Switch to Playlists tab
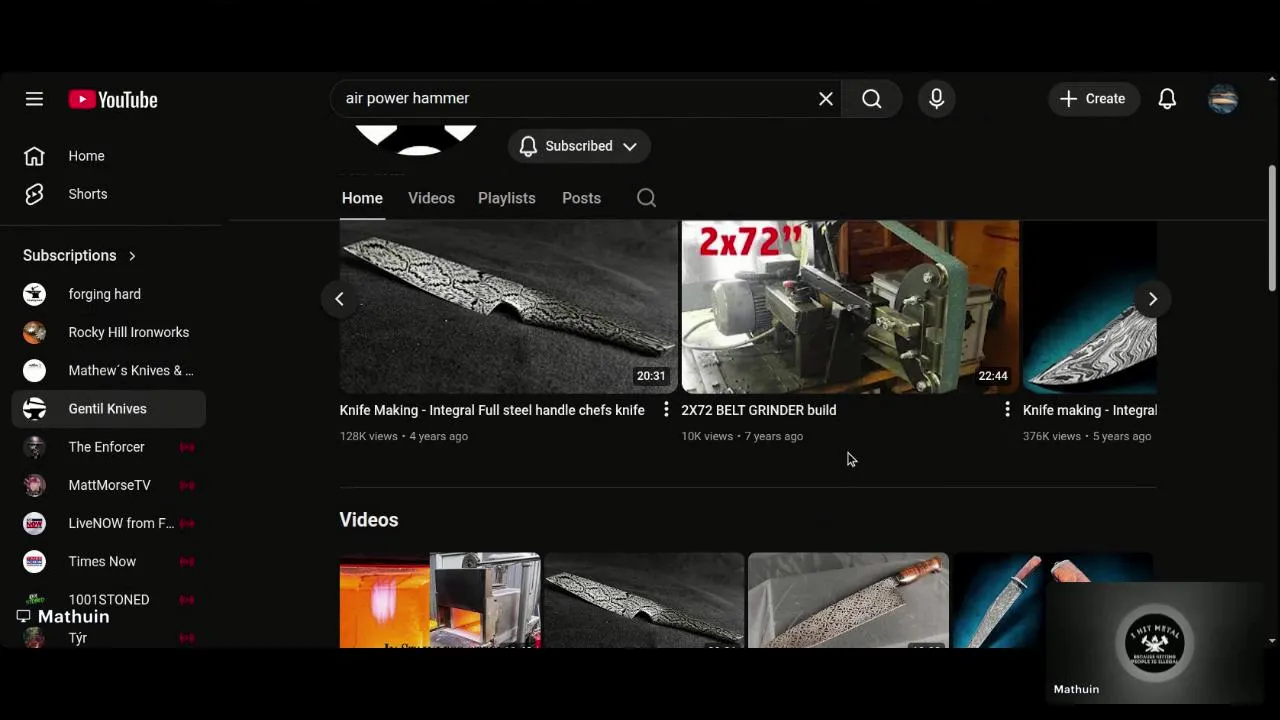The width and height of the screenshot is (1280, 720). click(x=507, y=198)
